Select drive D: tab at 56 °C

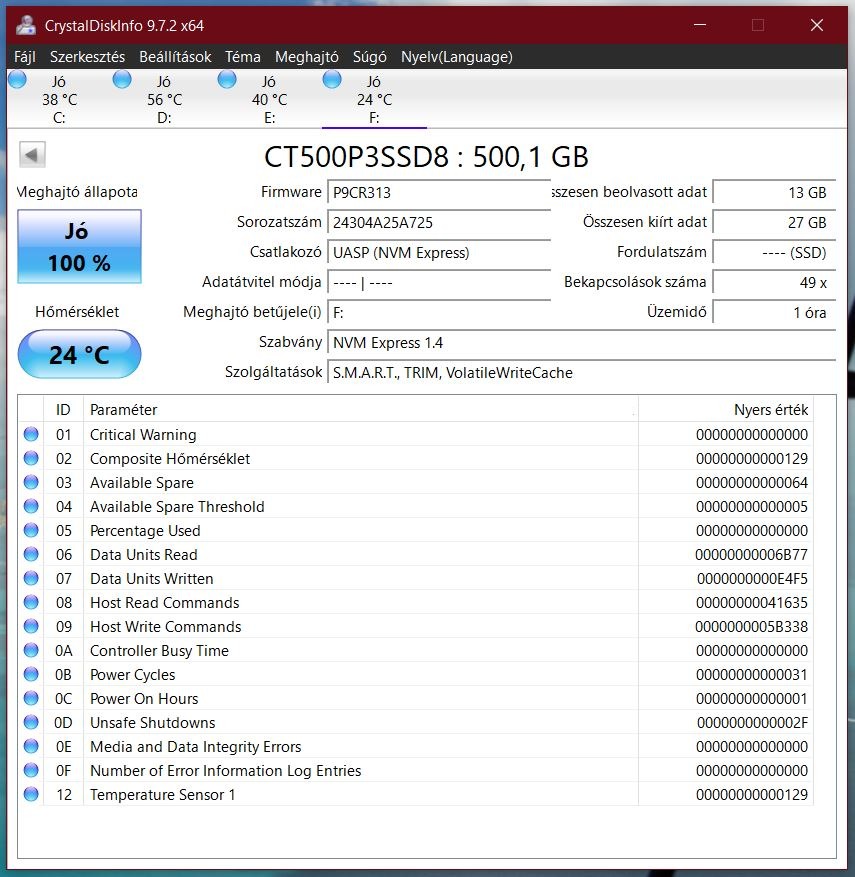pyautogui.click(x=164, y=99)
